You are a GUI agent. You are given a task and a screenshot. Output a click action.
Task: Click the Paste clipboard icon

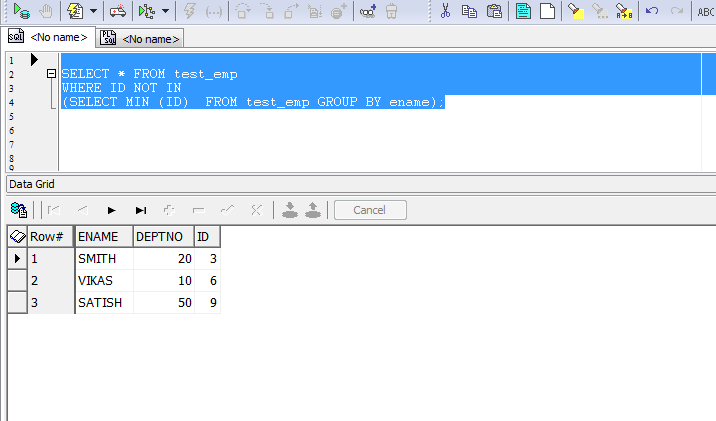pos(494,11)
